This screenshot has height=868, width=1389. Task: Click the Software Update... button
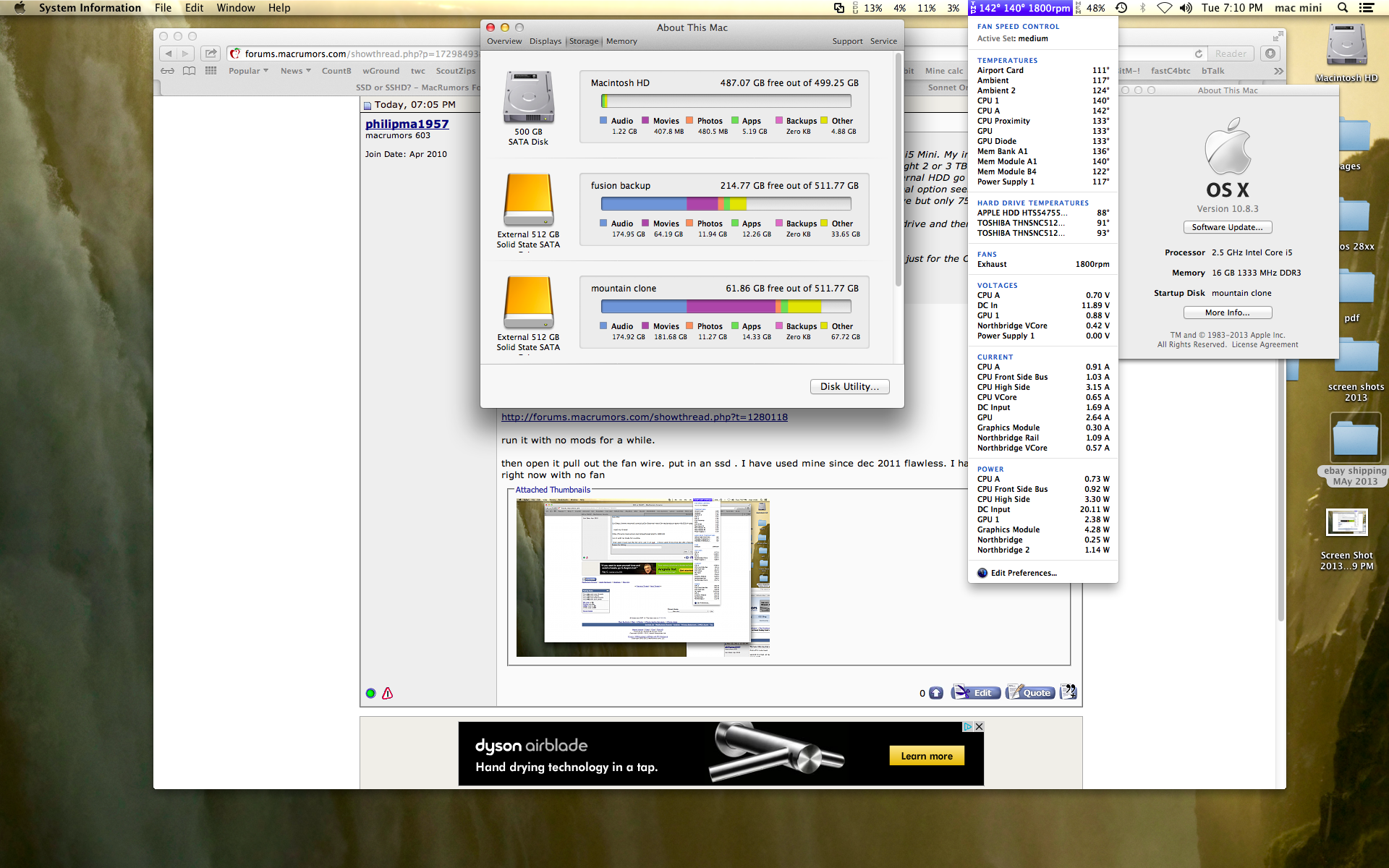[1228, 227]
